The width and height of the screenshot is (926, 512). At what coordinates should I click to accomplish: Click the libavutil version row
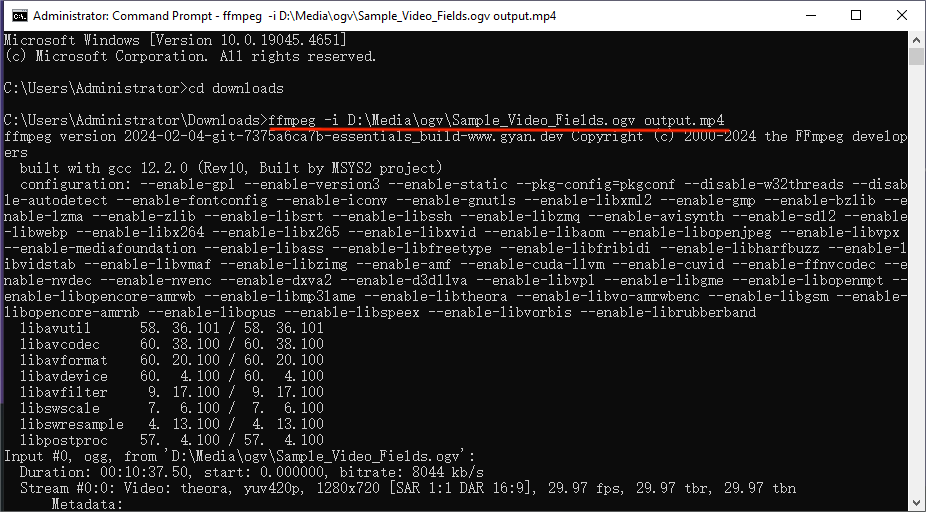pyautogui.click(x=172, y=328)
